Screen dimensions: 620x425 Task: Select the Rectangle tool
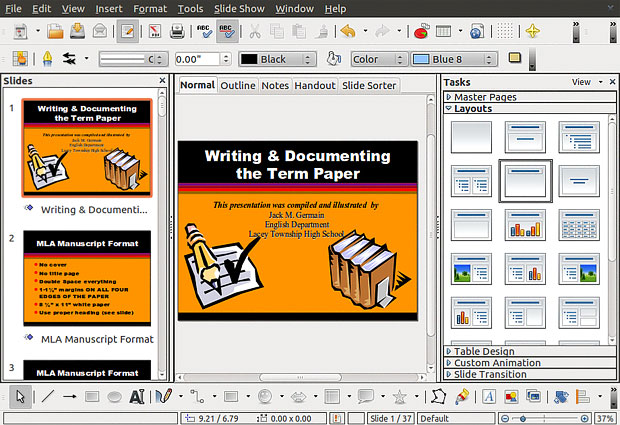[x=92, y=396]
